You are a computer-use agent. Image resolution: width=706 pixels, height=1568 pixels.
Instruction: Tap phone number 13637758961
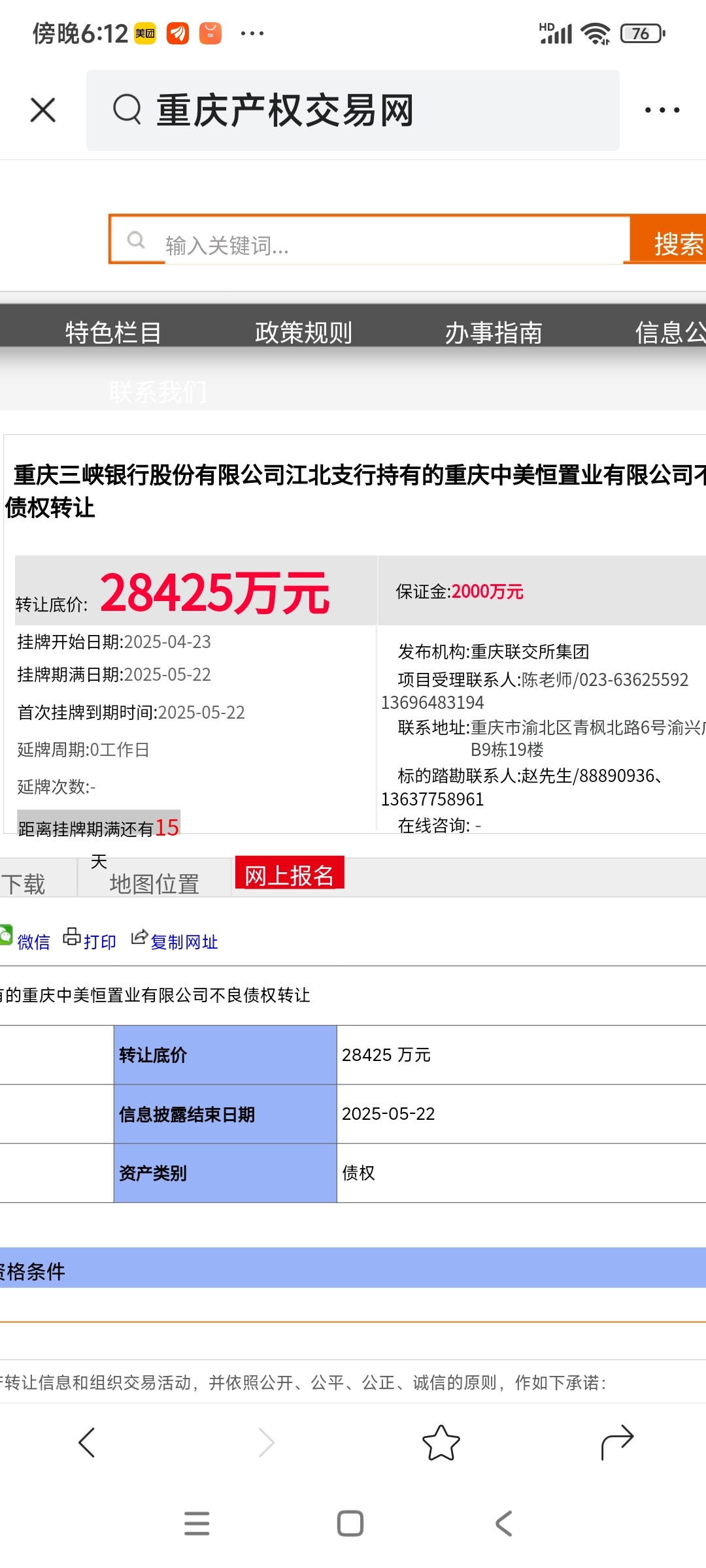[433, 799]
